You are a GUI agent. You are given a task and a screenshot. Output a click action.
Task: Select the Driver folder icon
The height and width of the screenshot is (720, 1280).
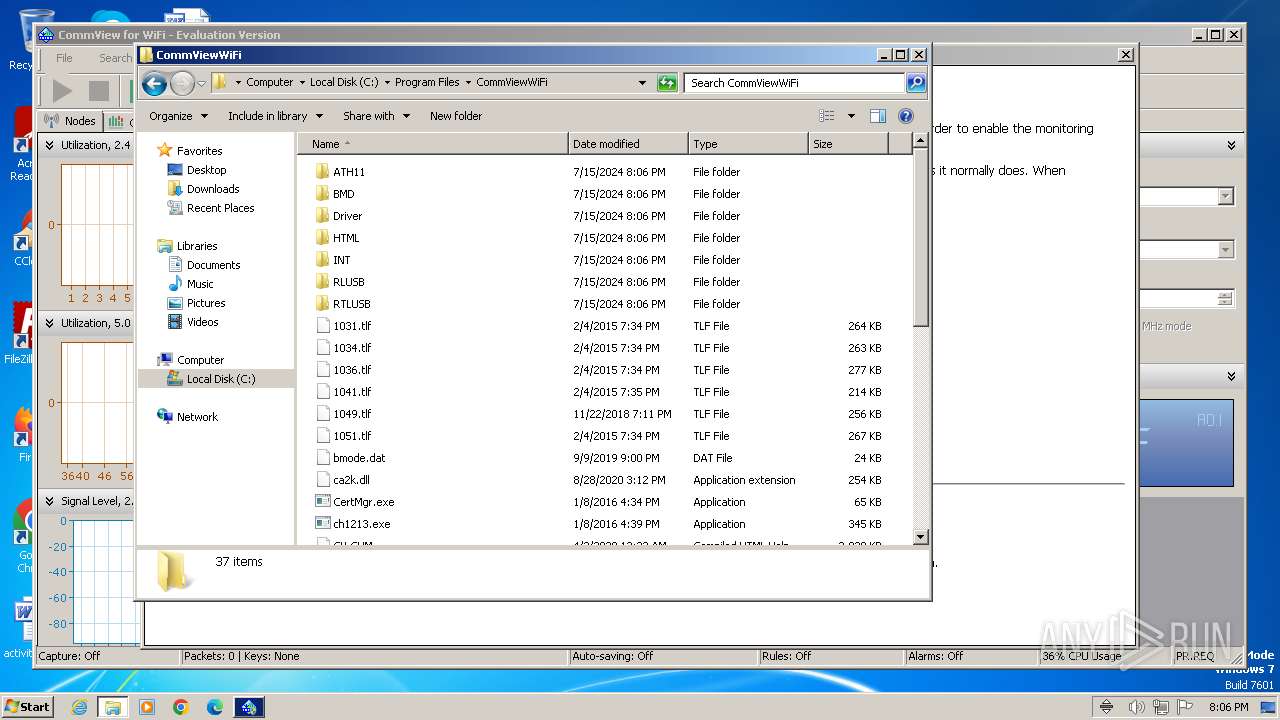click(322, 216)
